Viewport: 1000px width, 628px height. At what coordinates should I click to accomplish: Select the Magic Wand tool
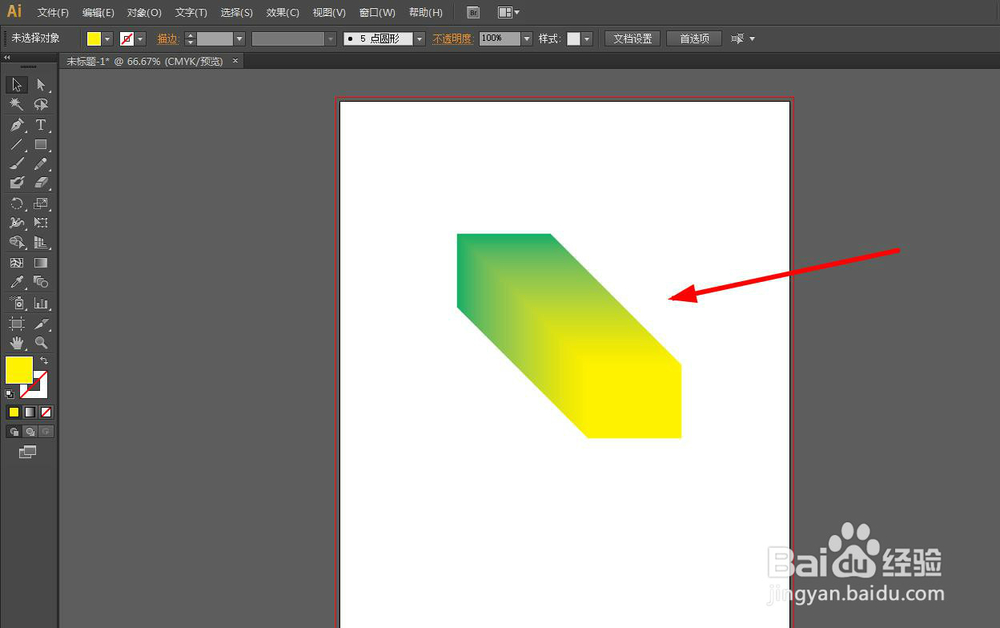[17, 104]
